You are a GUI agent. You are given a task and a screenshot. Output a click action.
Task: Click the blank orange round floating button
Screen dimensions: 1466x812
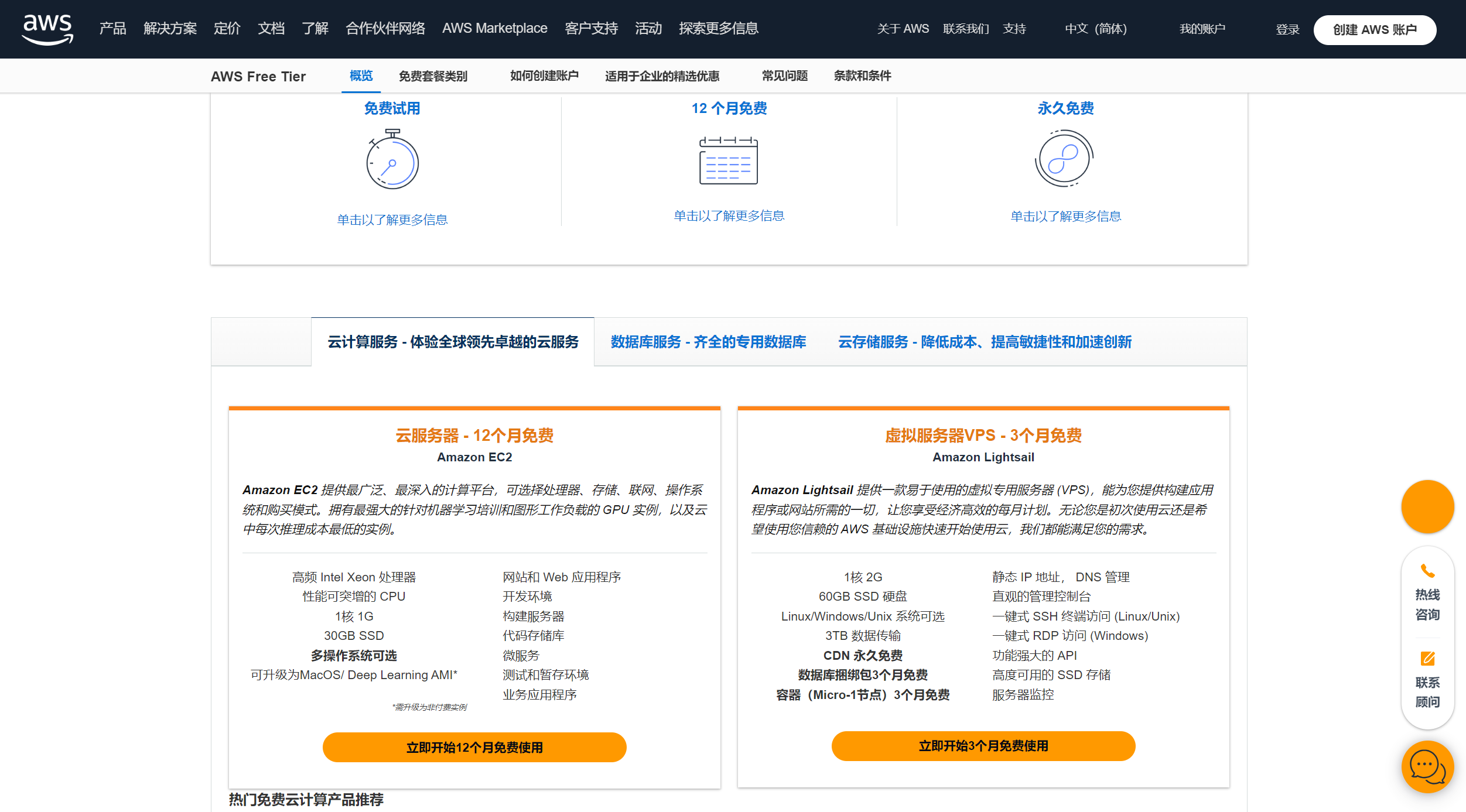pyautogui.click(x=1427, y=506)
